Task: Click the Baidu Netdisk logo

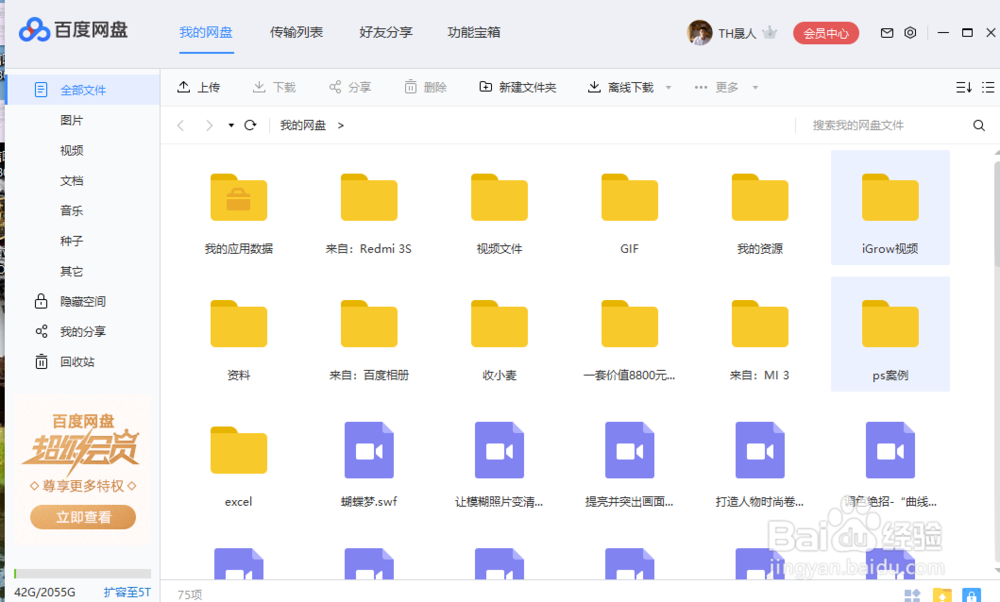Action: tap(73, 30)
